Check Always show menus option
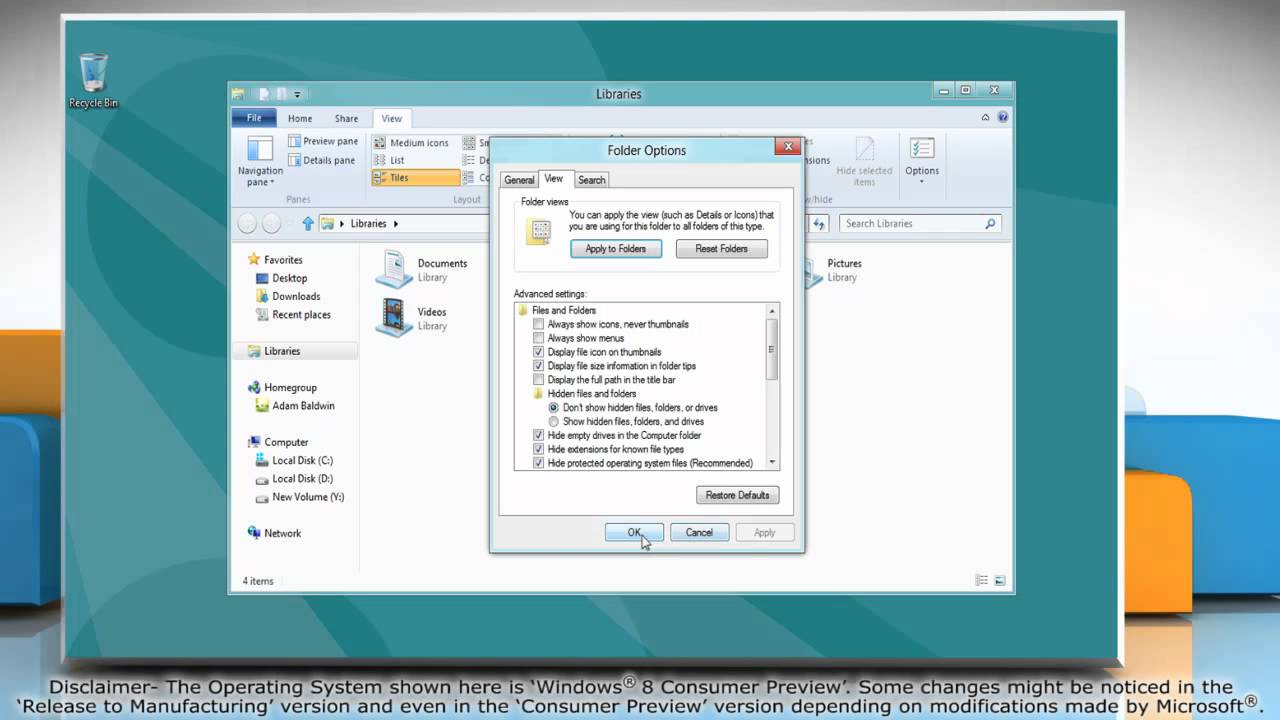1280x720 pixels. pos(539,338)
